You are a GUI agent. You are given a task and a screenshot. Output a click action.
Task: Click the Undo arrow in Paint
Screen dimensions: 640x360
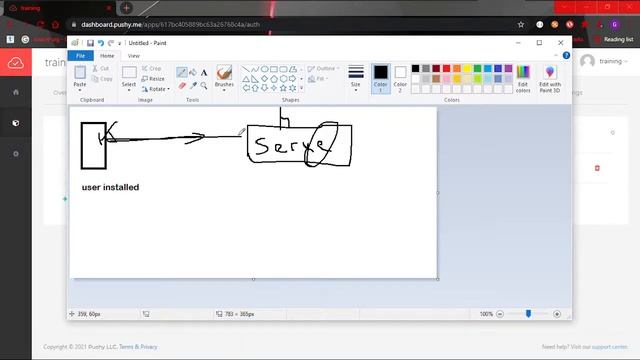coord(101,43)
